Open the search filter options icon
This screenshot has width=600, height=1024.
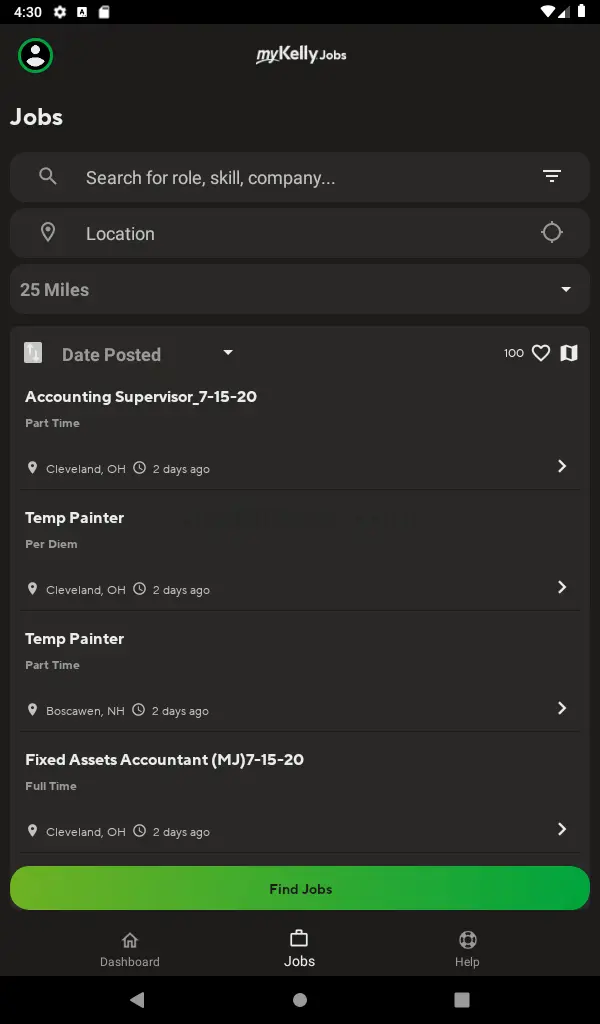click(551, 177)
